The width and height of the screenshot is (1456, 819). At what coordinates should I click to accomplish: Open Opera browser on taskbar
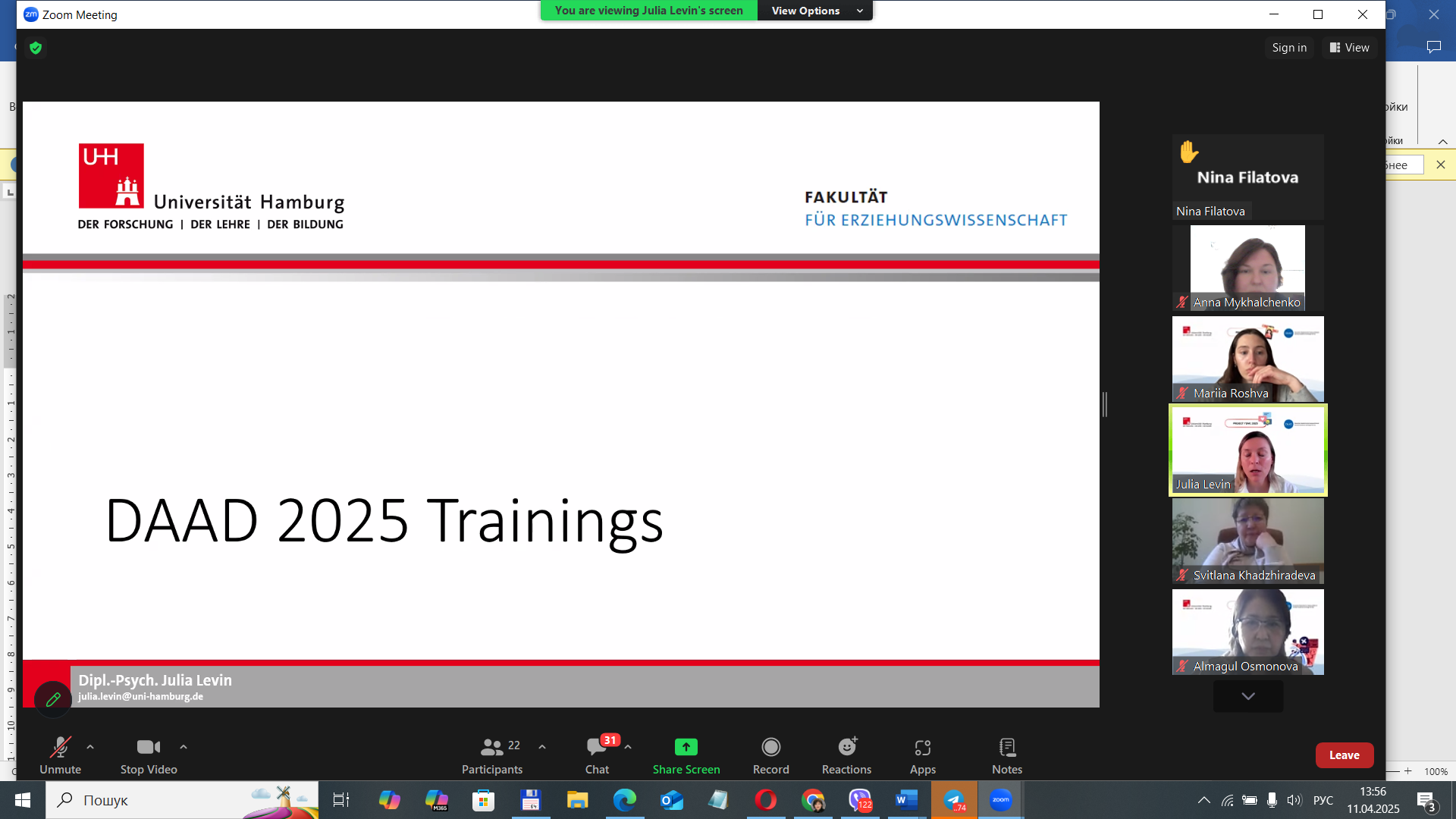766,800
